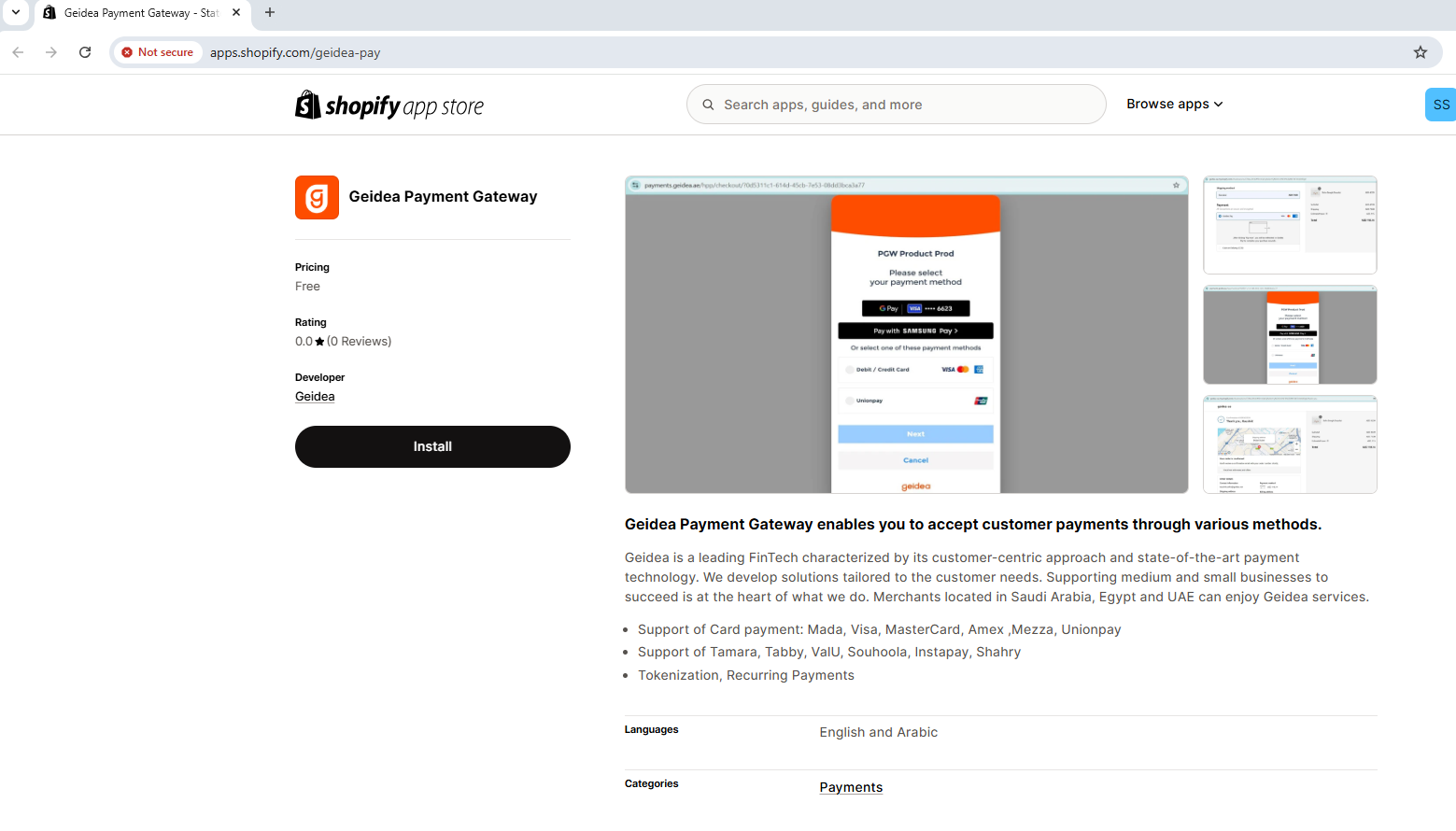The width and height of the screenshot is (1456, 831).
Task: Click the 'Support of Tamara, Tabby' bullet
Action: point(829,652)
